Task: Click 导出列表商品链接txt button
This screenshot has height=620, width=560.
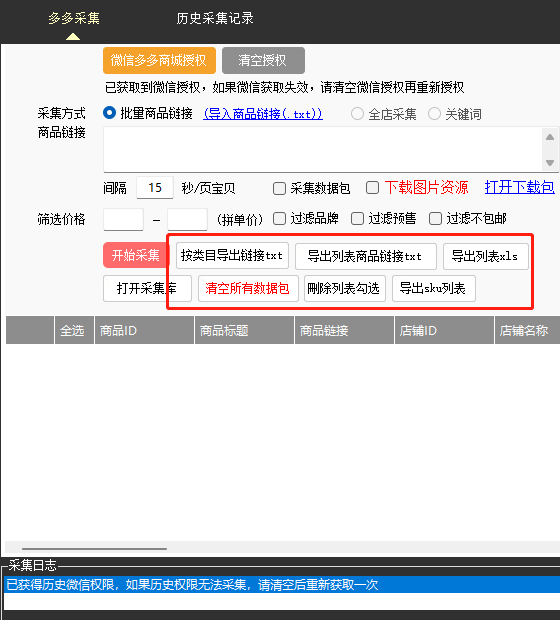Action: [366, 256]
